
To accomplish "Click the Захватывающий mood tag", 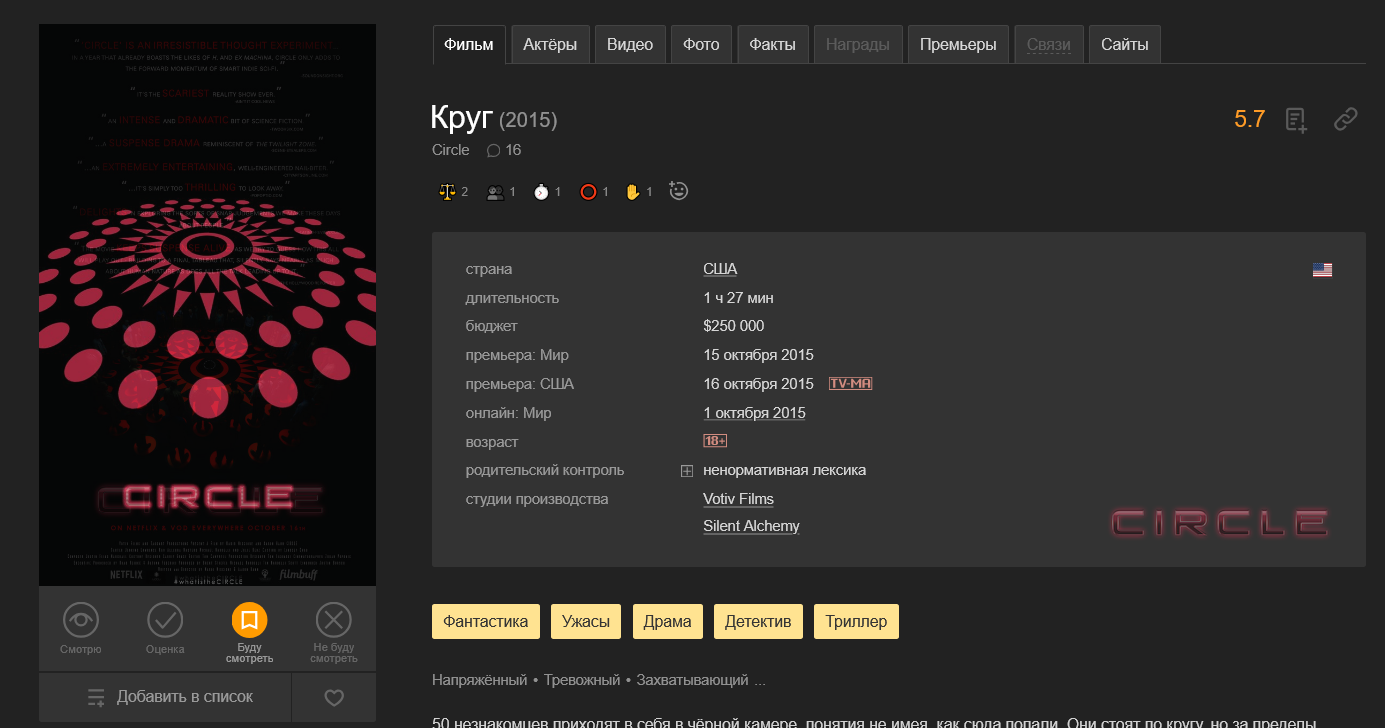I will pyautogui.click(x=693, y=680).
